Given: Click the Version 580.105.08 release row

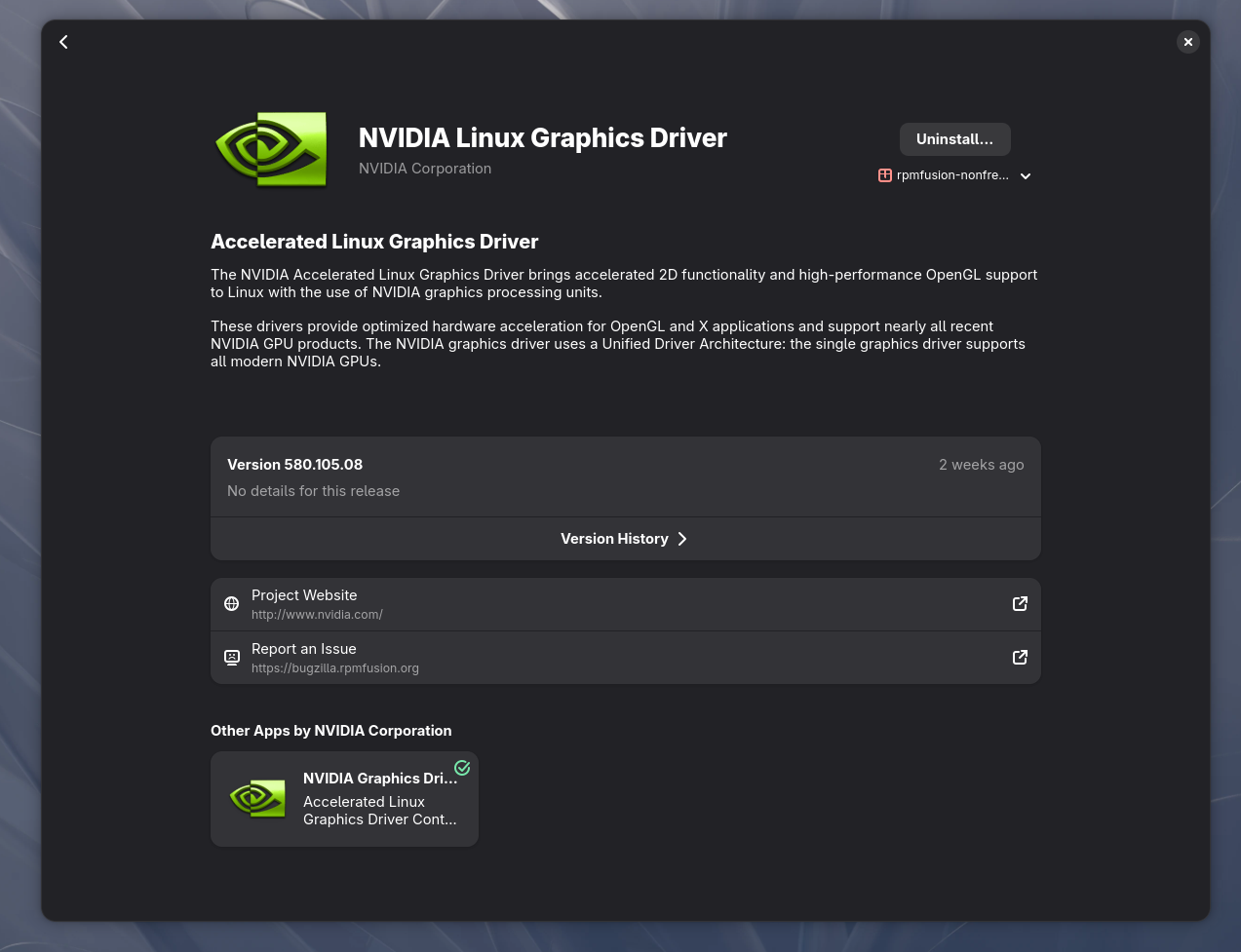Looking at the screenshot, I should (626, 477).
